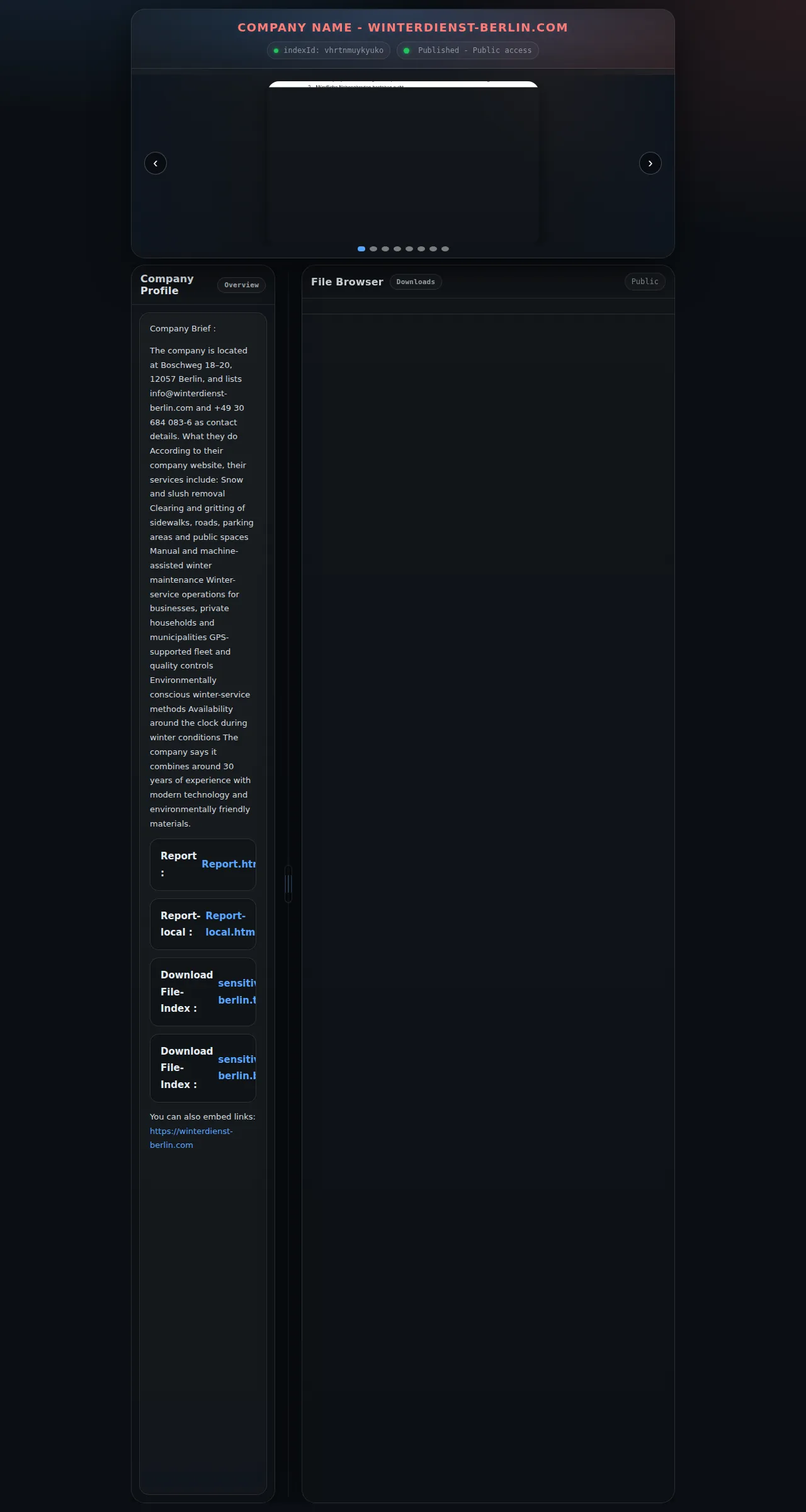Click the indexId vhrtnmuykyuko chip

pyautogui.click(x=329, y=50)
